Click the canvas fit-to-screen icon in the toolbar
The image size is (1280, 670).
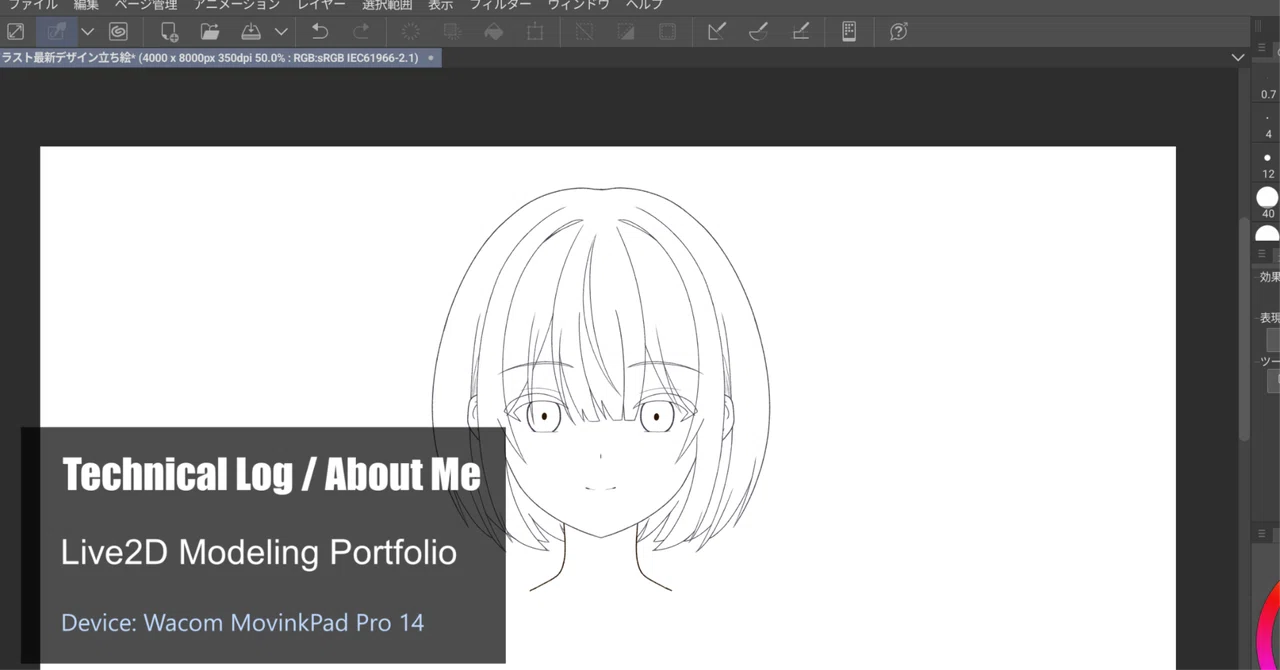pyautogui.click(x=16, y=32)
